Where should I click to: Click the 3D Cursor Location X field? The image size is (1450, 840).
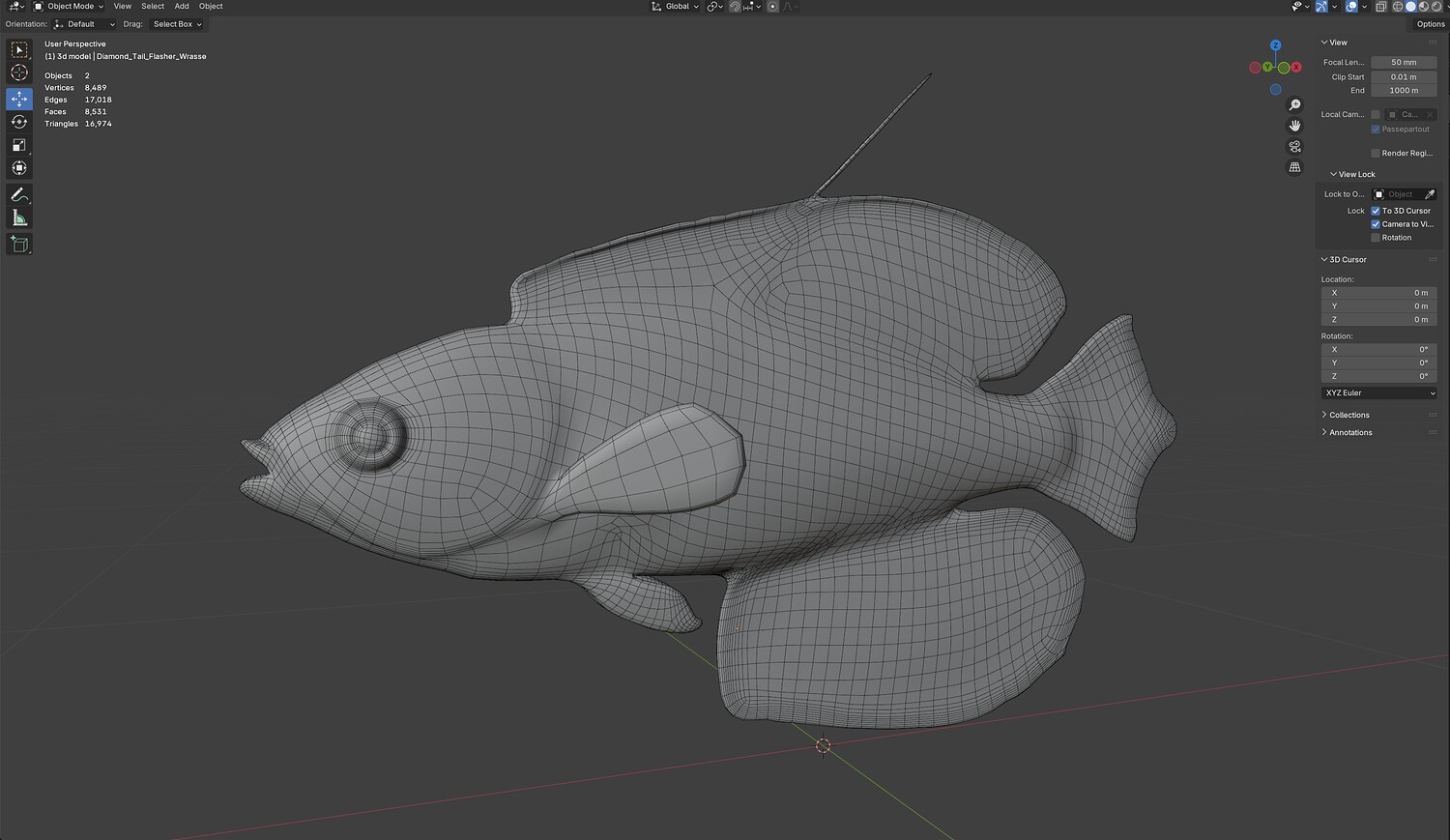(x=1378, y=293)
